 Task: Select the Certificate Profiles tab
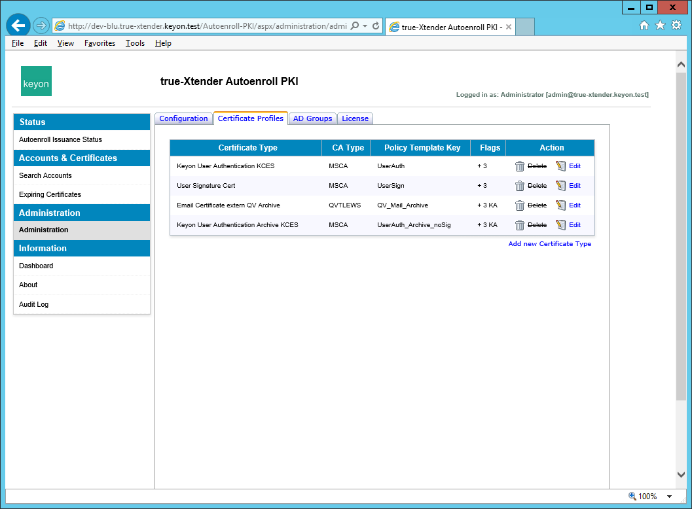pyautogui.click(x=250, y=118)
